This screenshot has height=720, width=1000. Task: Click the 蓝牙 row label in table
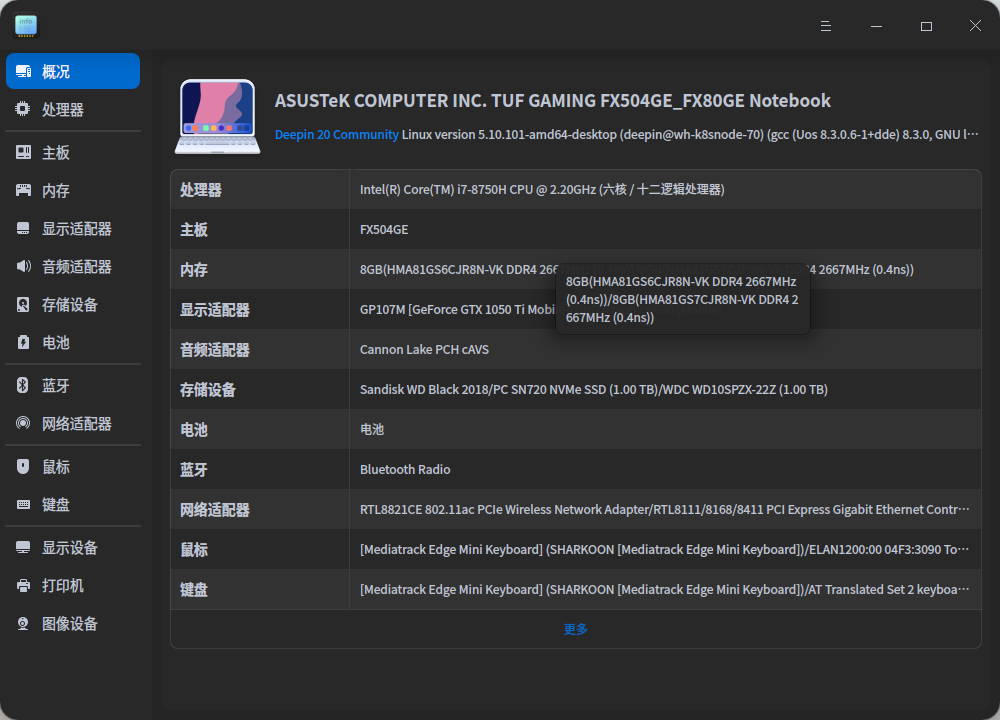[x=194, y=470]
